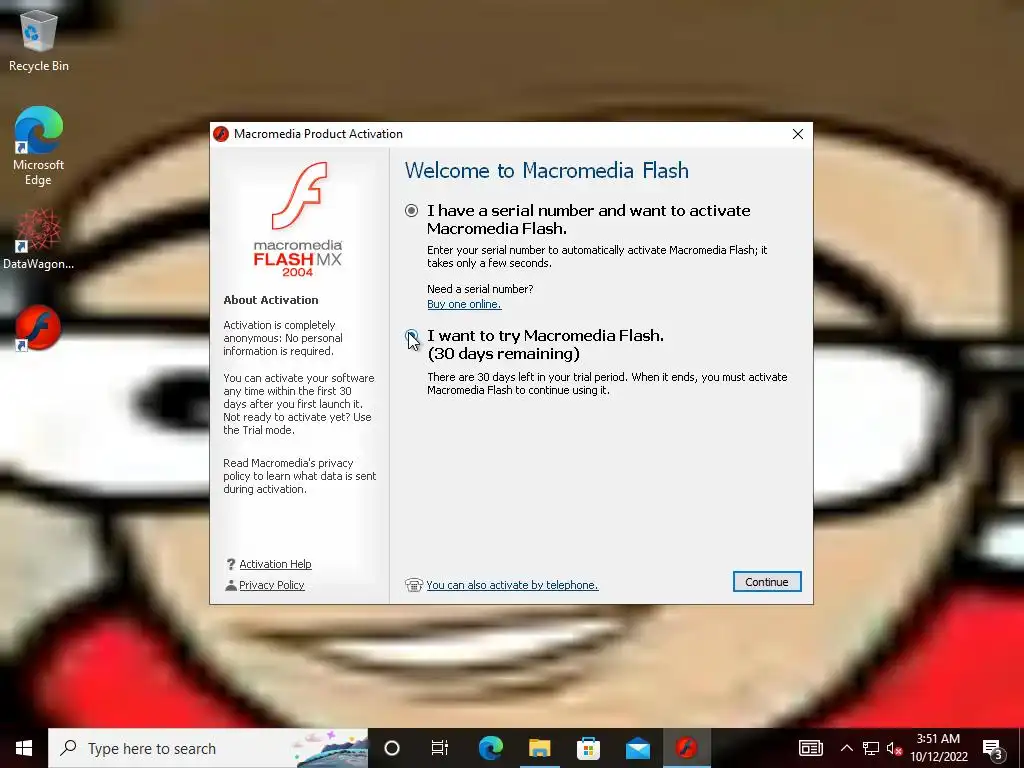Click the Flash icon in the dialog title bar
Image resolution: width=1024 pixels, height=768 pixels.
221,134
